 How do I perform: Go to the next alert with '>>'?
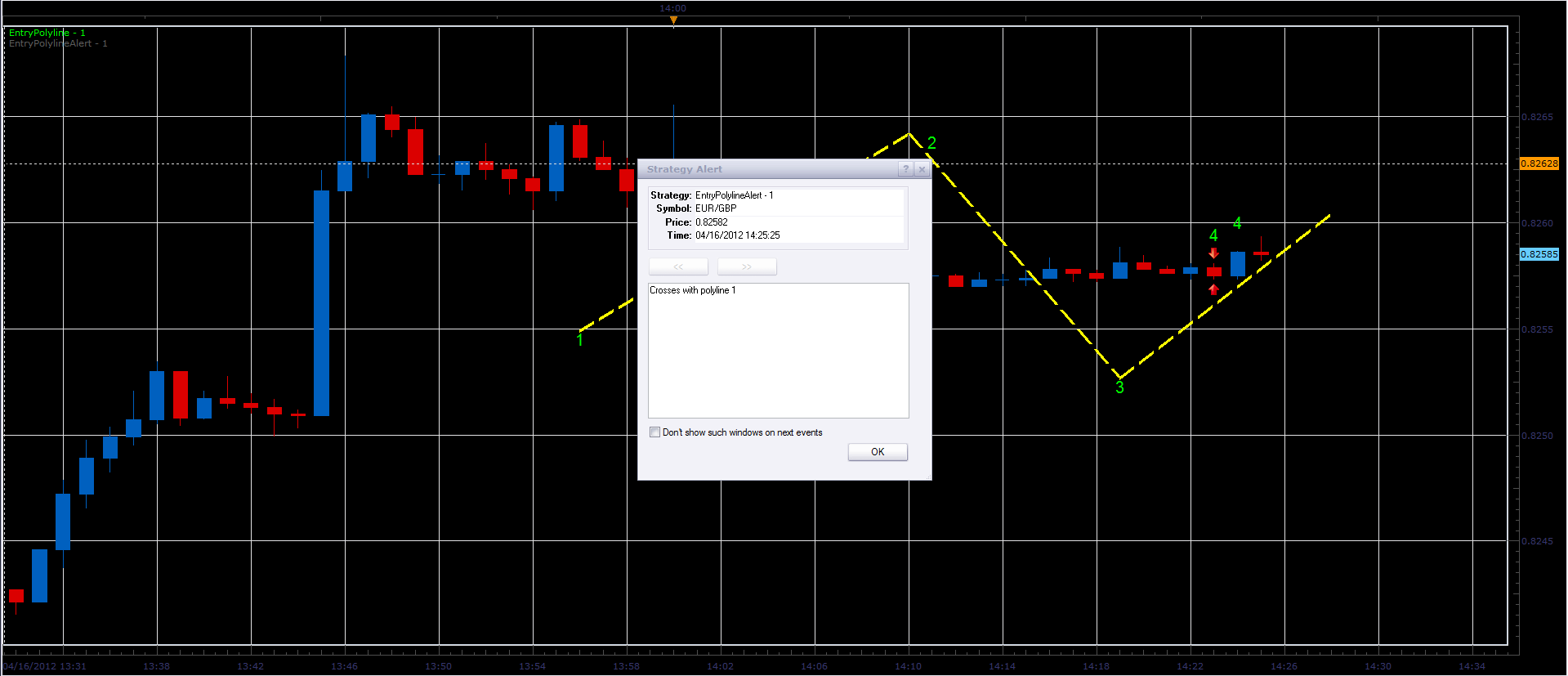tap(747, 266)
